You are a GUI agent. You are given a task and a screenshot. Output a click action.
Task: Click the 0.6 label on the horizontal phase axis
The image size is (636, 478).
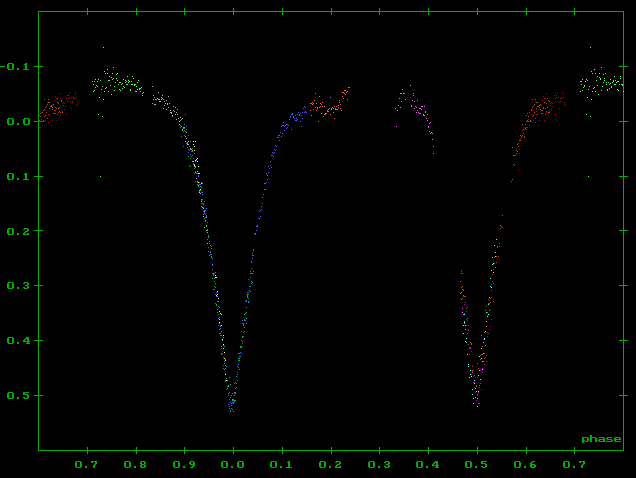click(526, 465)
